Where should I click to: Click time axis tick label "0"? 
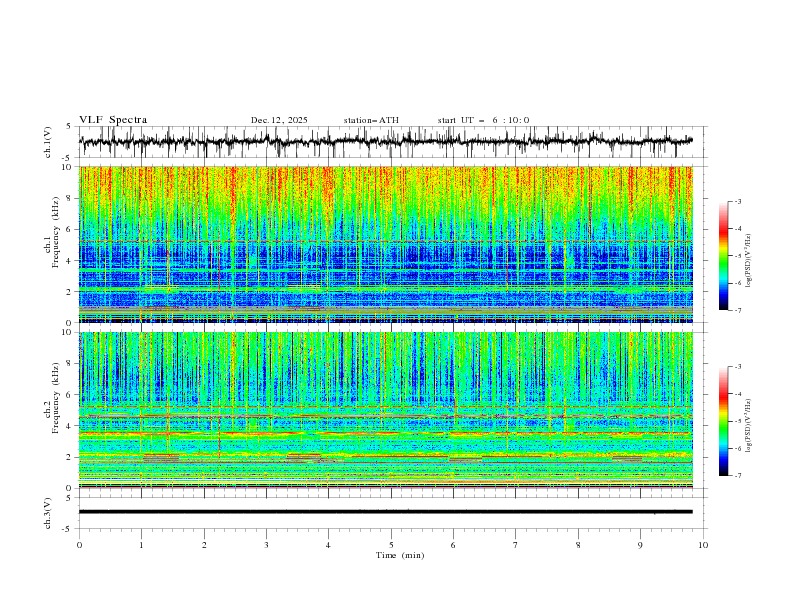click(79, 545)
